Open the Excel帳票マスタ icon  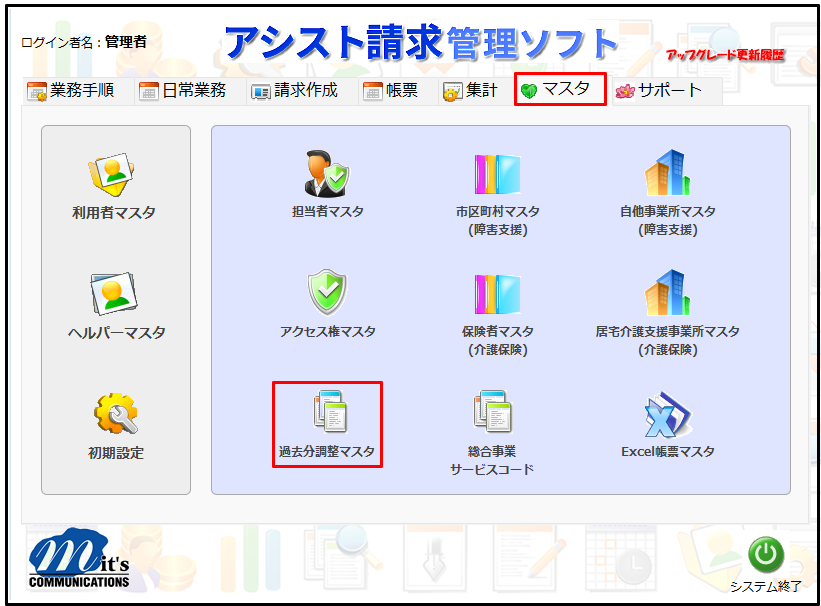point(667,415)
